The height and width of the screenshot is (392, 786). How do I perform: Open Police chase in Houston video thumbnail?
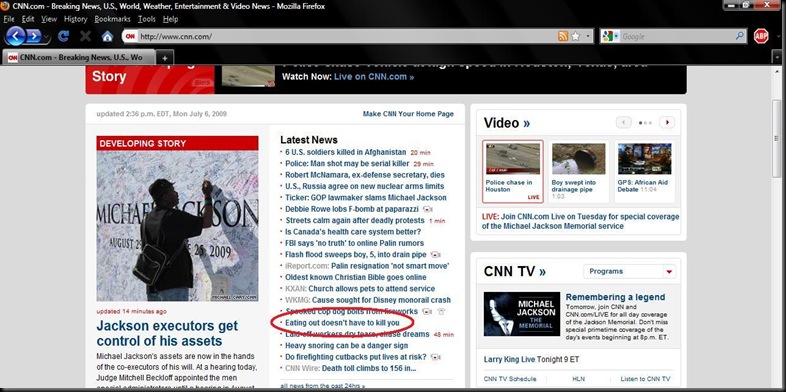tap(513, 159)
